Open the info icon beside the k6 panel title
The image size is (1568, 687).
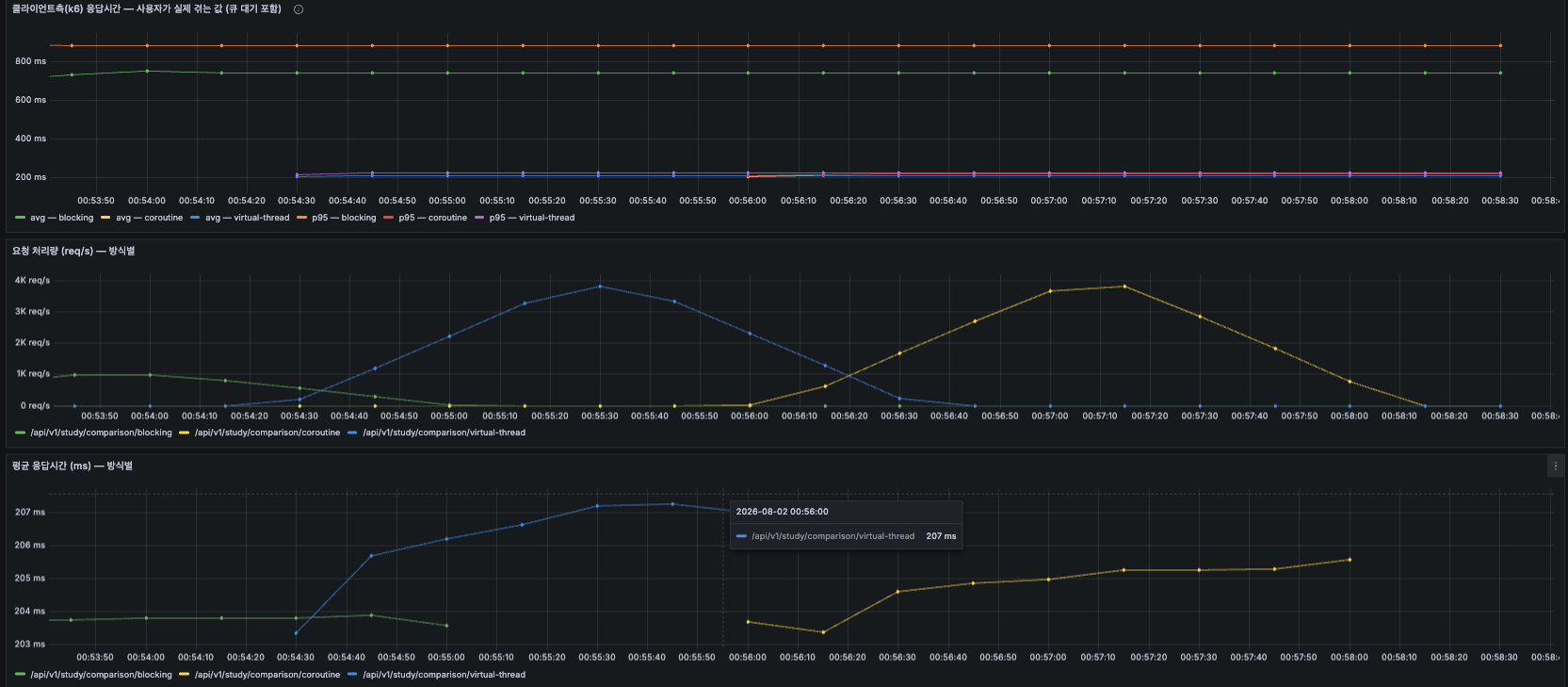[x=299, y=9]
